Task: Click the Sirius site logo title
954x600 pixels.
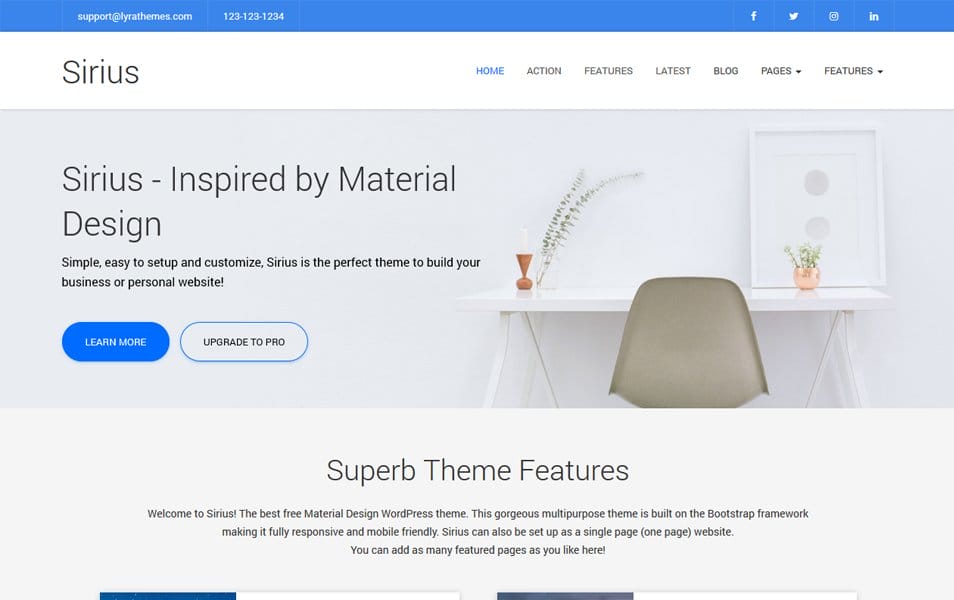Action: [100, 72]
